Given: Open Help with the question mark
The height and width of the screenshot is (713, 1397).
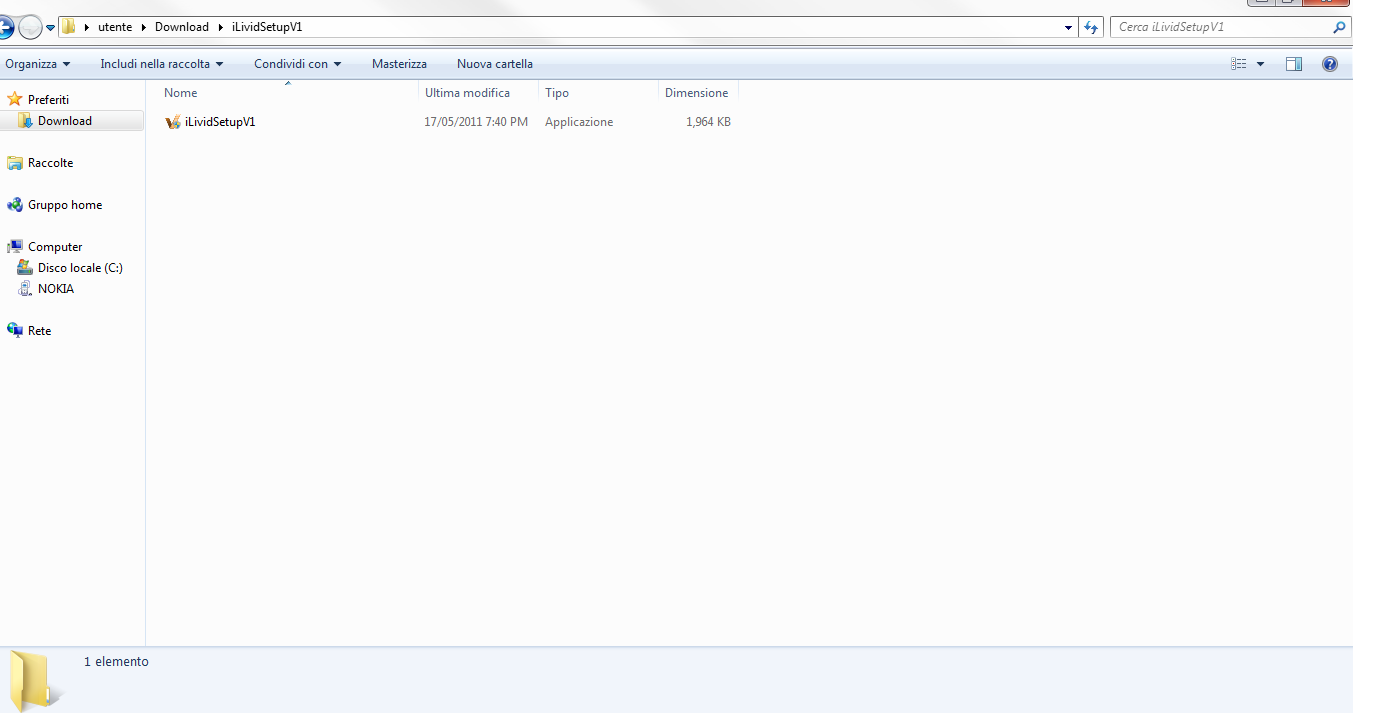Looking at the screenshot, I should (x=1330, y=64).
